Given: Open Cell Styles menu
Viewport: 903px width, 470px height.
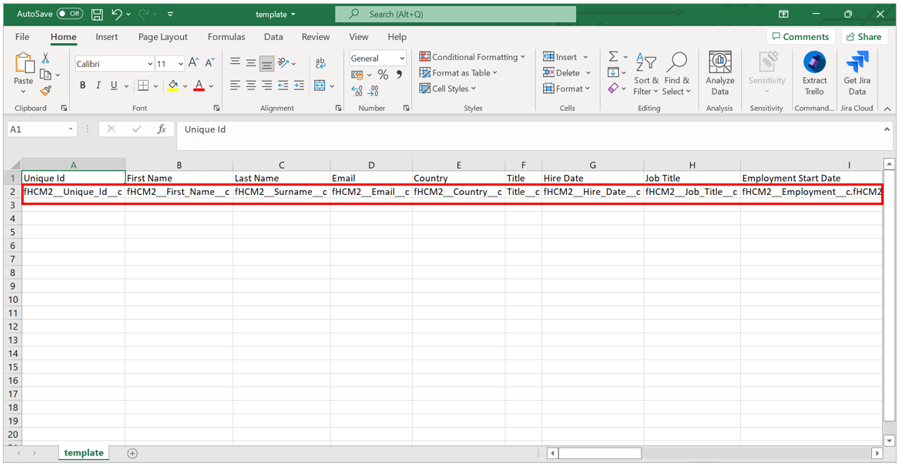Looking at the screenshot, I should [447, 89].
